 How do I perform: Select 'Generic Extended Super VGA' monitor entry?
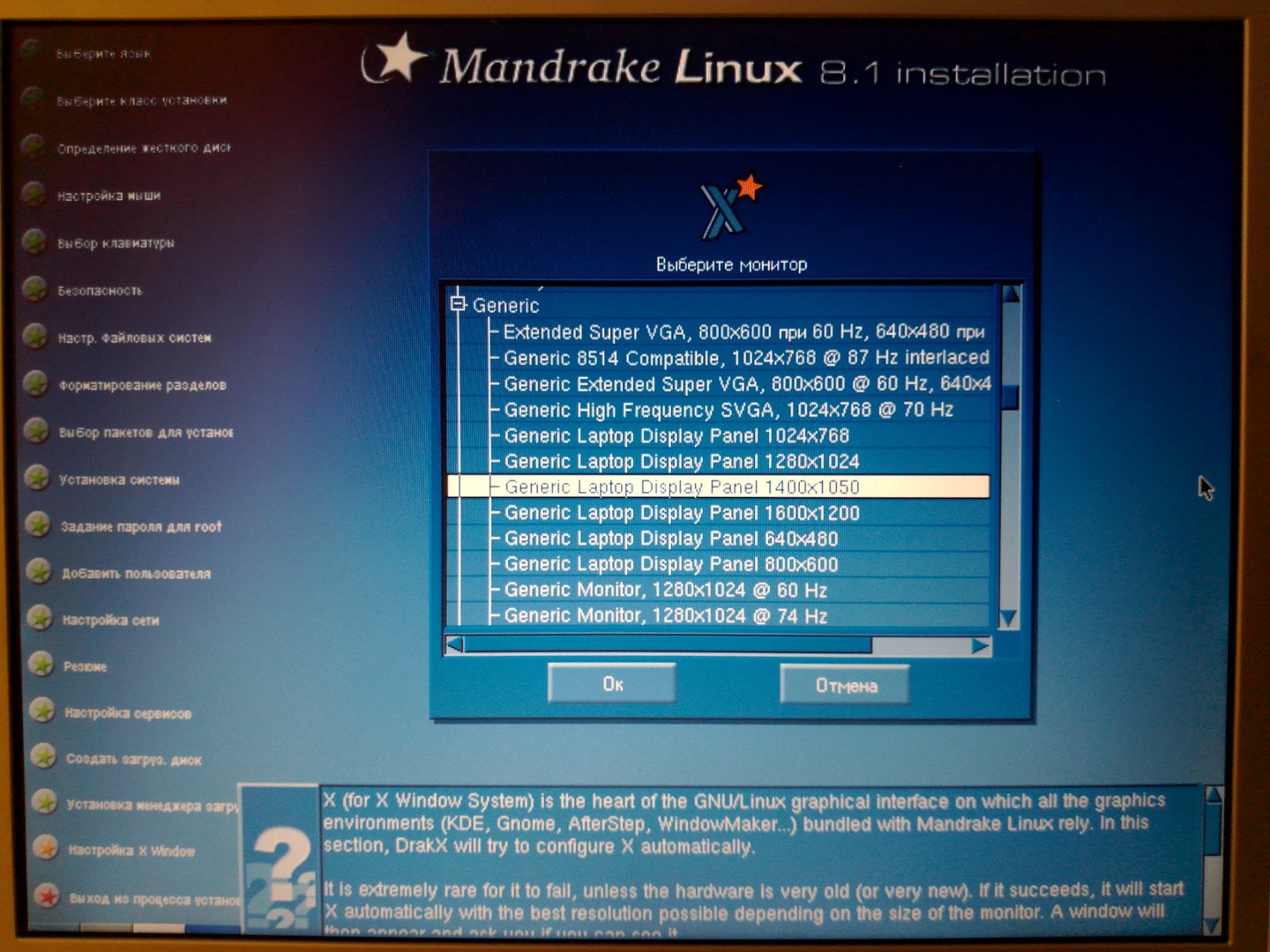point(747,384)
